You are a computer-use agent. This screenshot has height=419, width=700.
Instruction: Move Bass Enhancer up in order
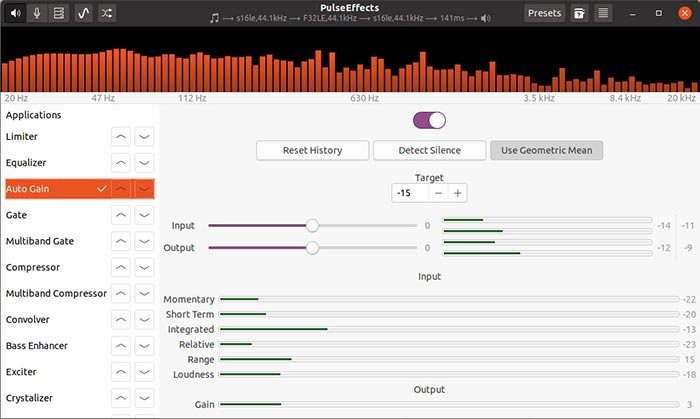[x=121, y=346]
